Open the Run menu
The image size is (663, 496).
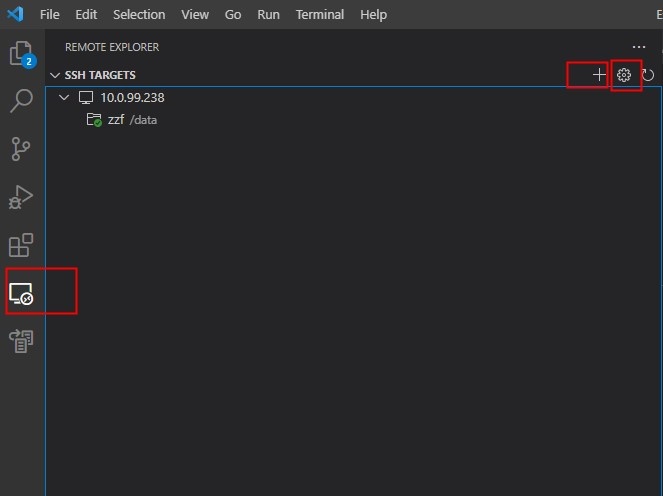click(x=268, y=15)
